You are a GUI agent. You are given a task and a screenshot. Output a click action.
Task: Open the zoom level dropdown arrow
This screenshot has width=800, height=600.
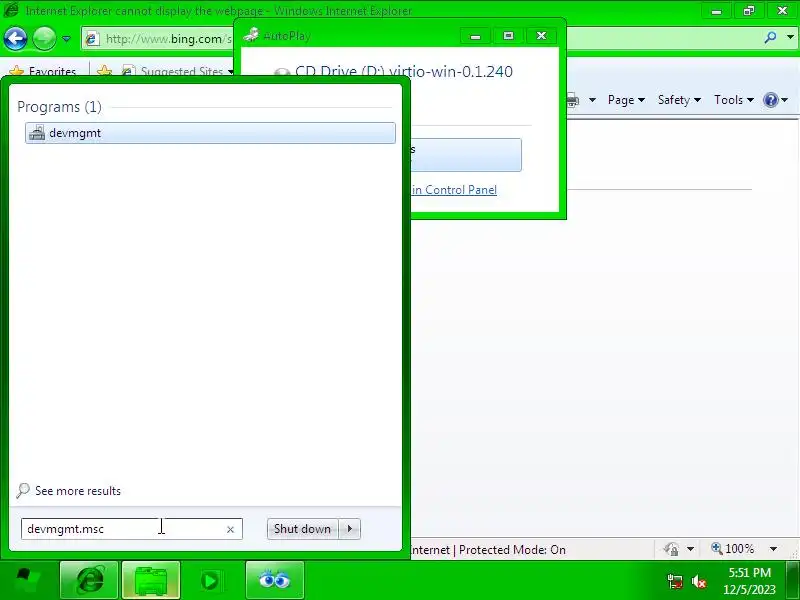[773, 549]
